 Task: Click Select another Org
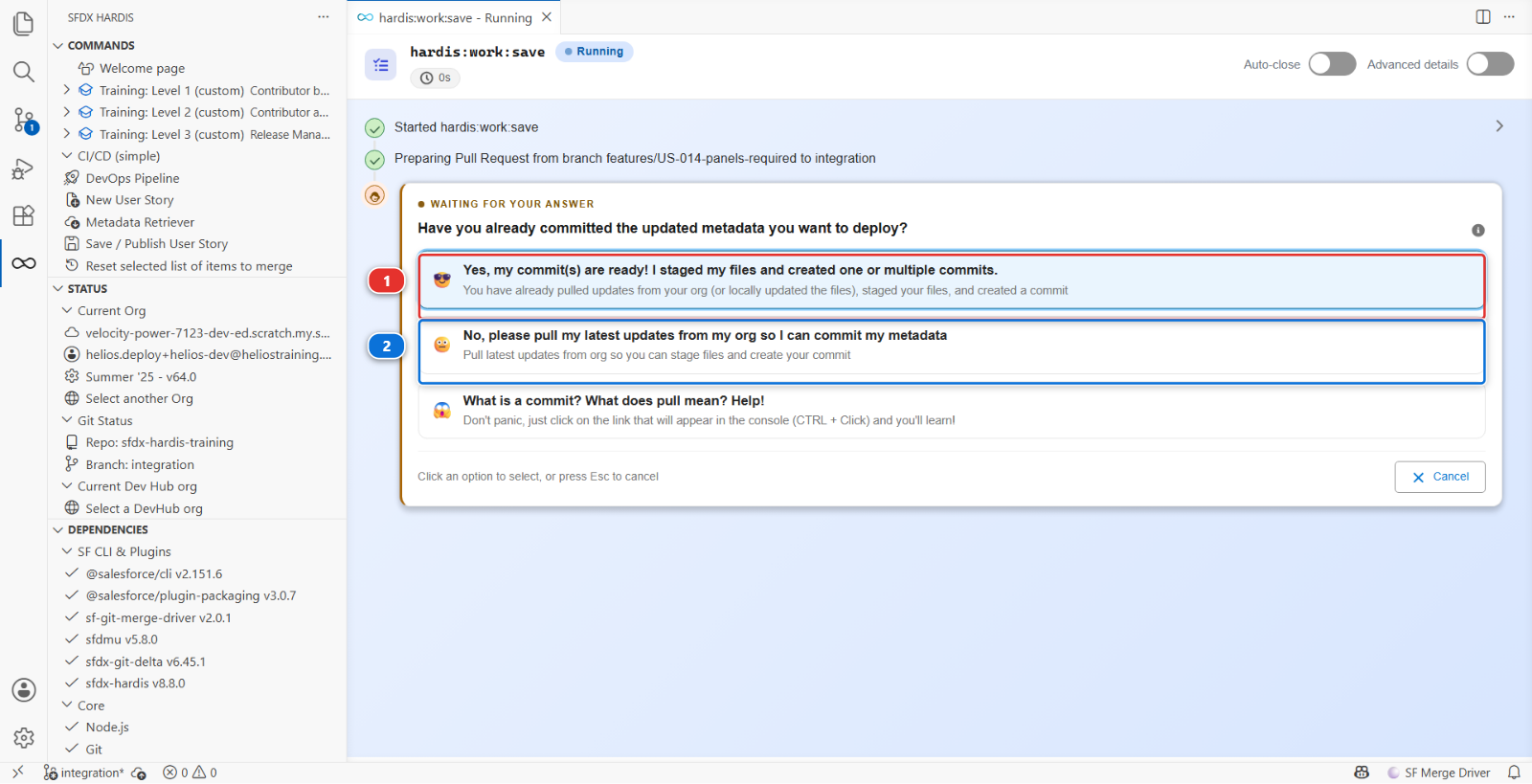[139, 399]
